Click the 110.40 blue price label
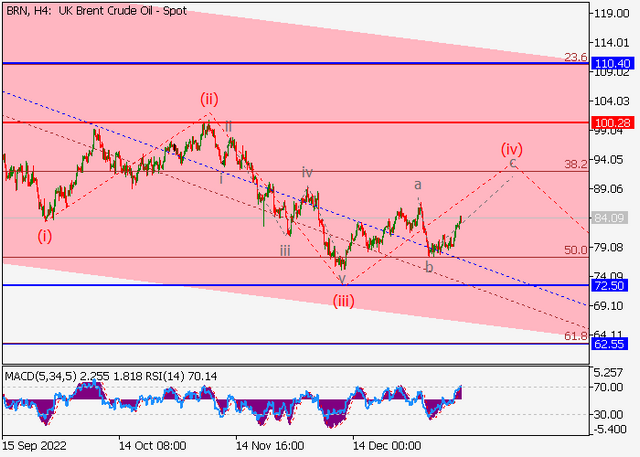Image resolution: width=640 pixels, height=457 pixels. click(x=613, y=64)
